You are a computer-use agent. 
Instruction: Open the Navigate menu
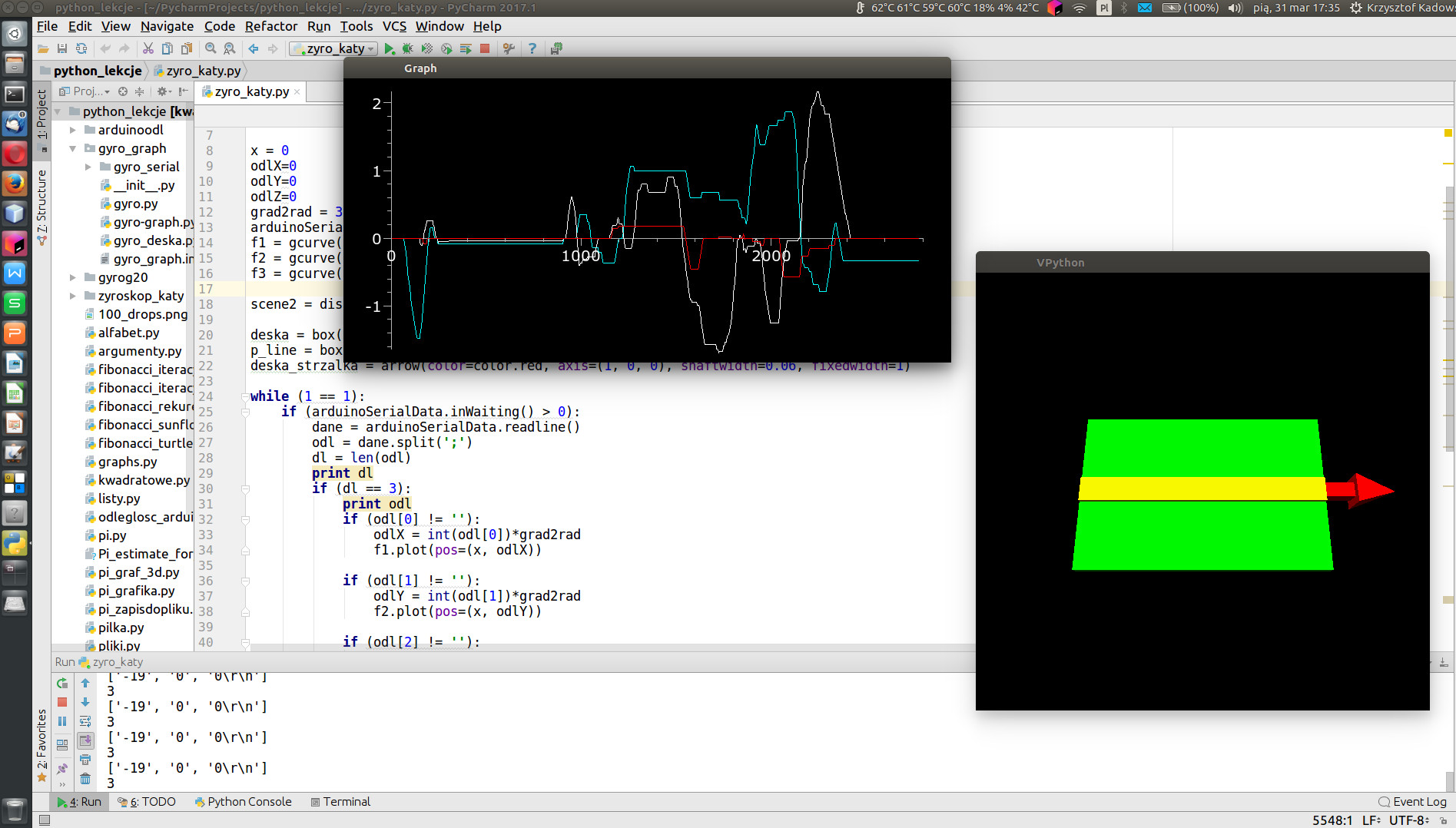pos(167,26)
